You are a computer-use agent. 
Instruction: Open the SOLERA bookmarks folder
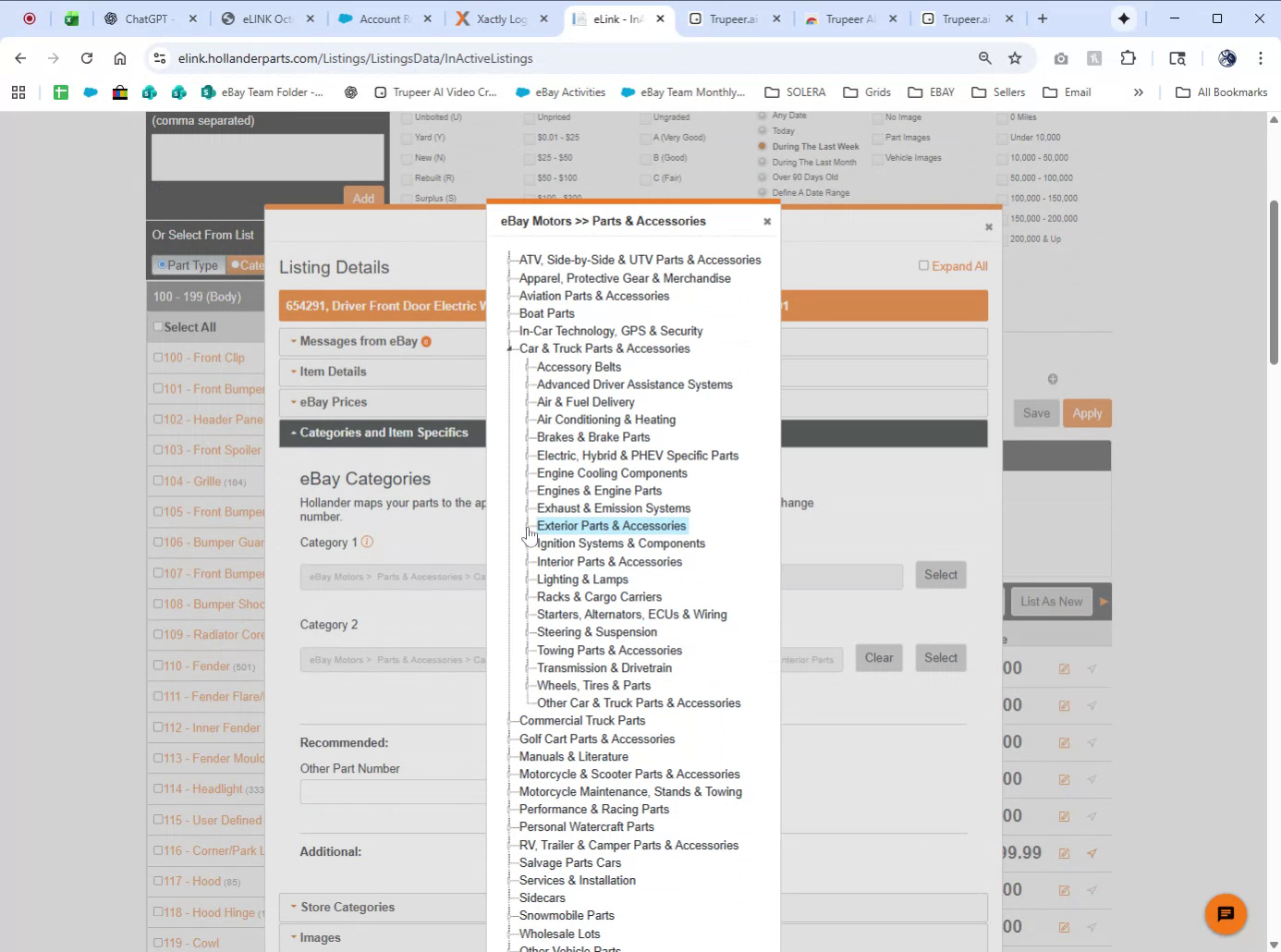pyautogui.click(x=795, y=92)
